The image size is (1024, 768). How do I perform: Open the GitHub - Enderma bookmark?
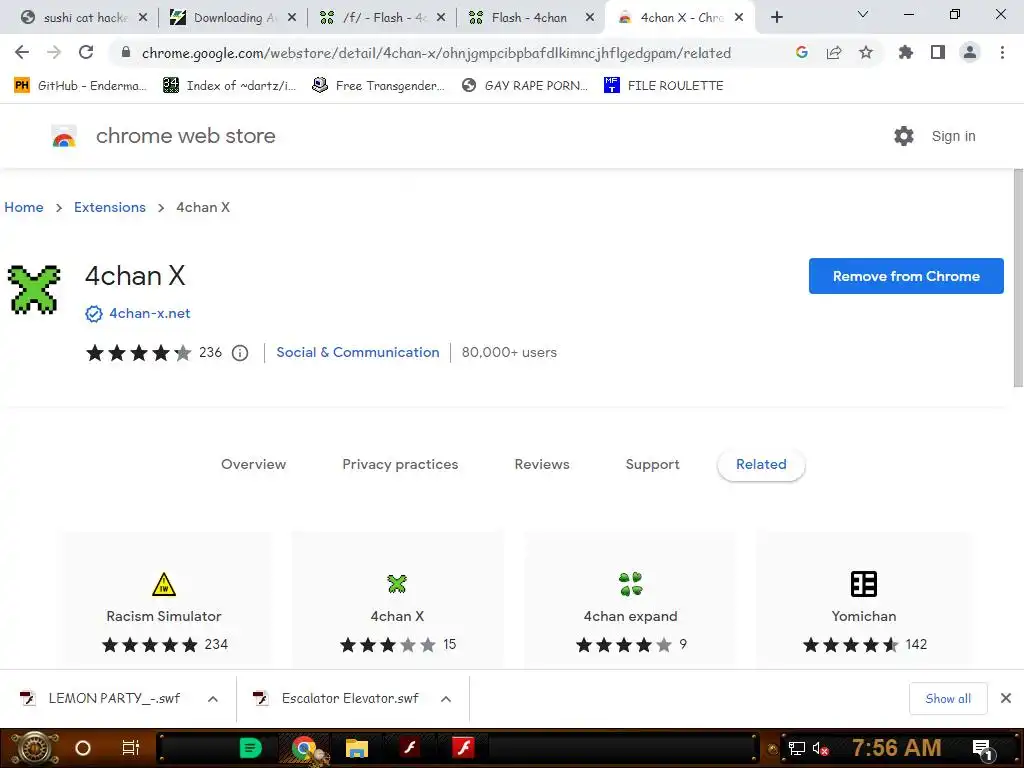tap(80, 86)
